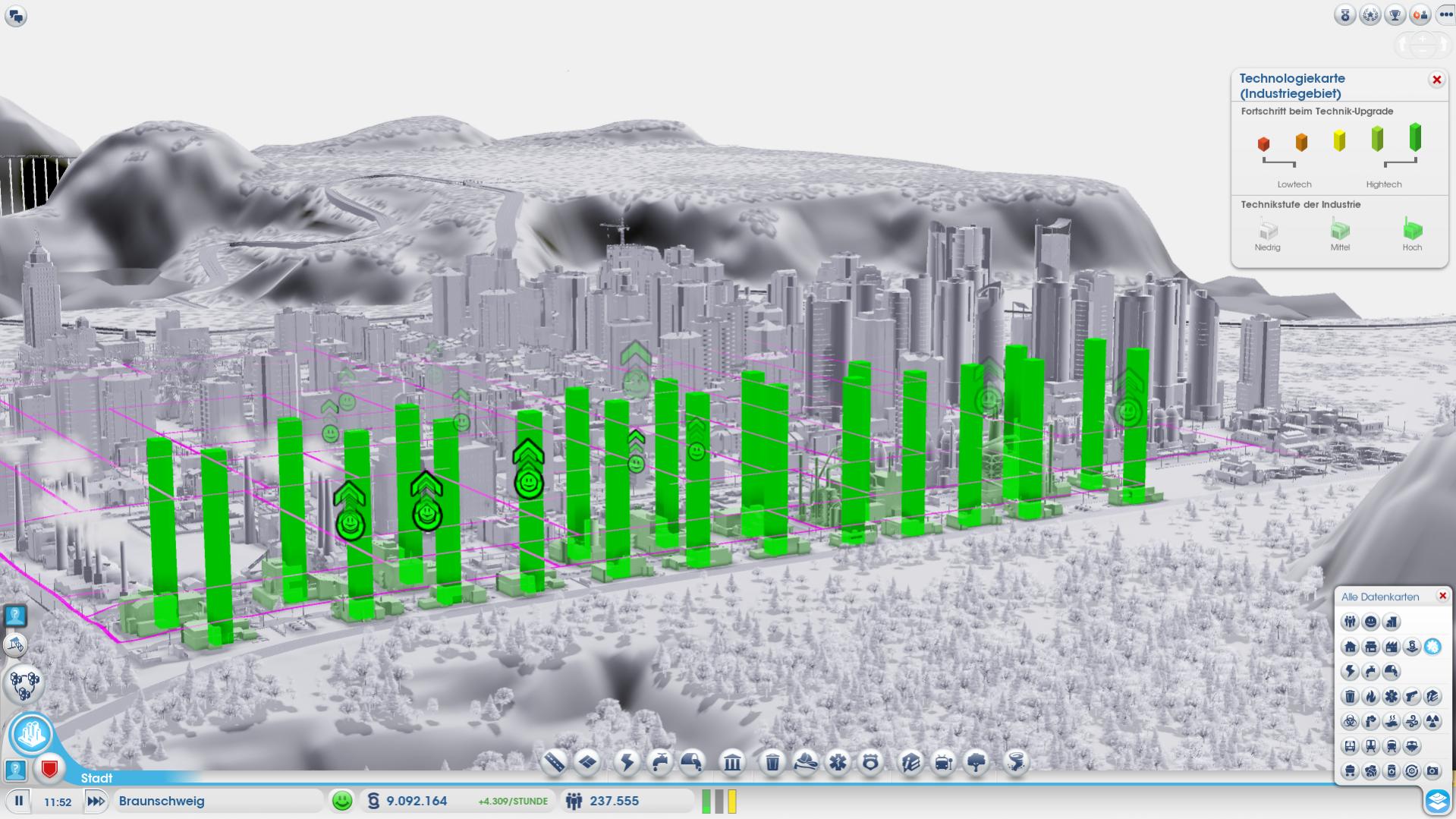Open the options menu with three dots
1456x819 pixels.
coord(1446,14)
